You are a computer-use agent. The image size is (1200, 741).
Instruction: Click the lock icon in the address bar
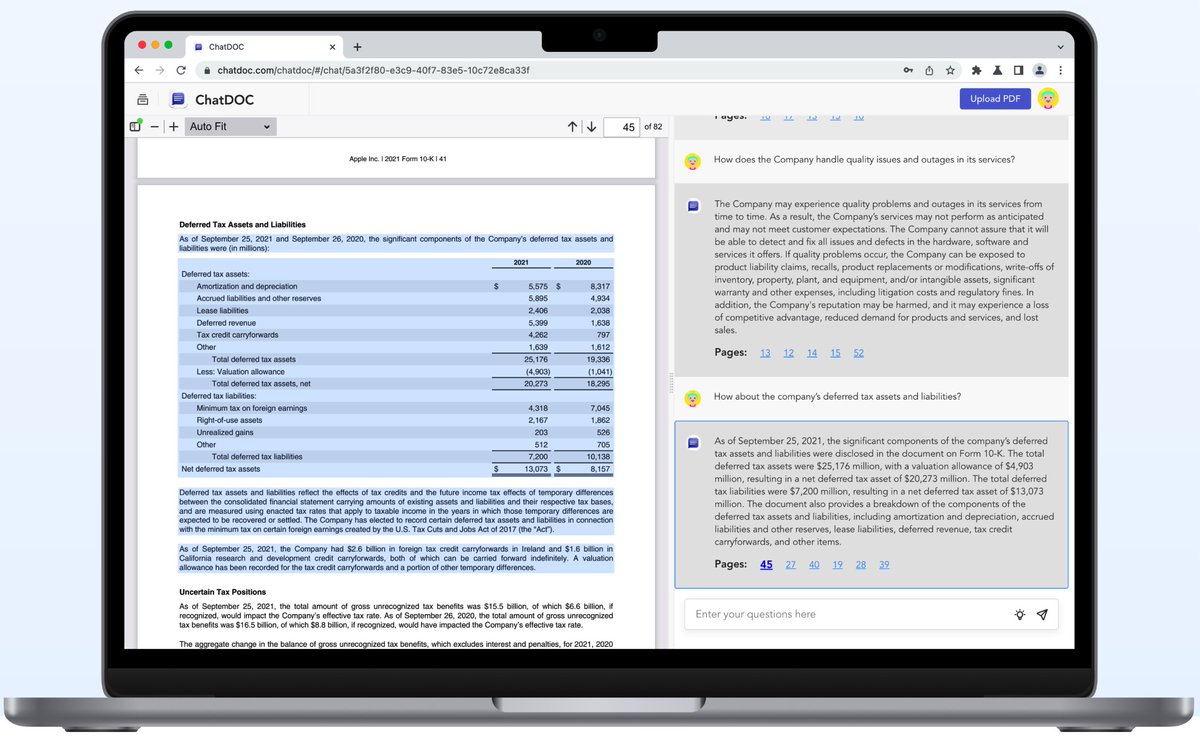[205, 71]
